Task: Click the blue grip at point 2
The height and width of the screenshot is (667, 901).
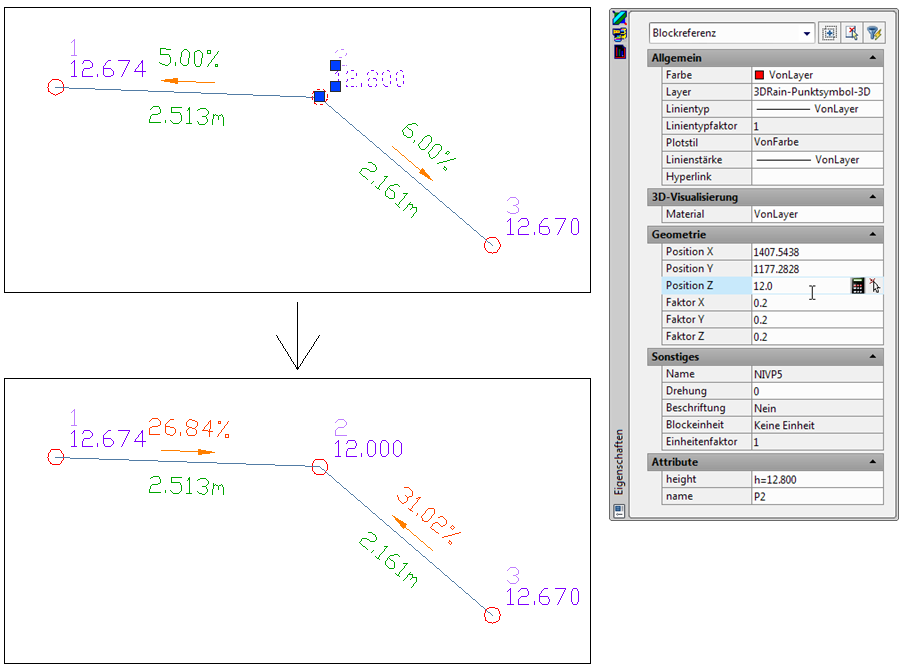Action: click(319, 97)
